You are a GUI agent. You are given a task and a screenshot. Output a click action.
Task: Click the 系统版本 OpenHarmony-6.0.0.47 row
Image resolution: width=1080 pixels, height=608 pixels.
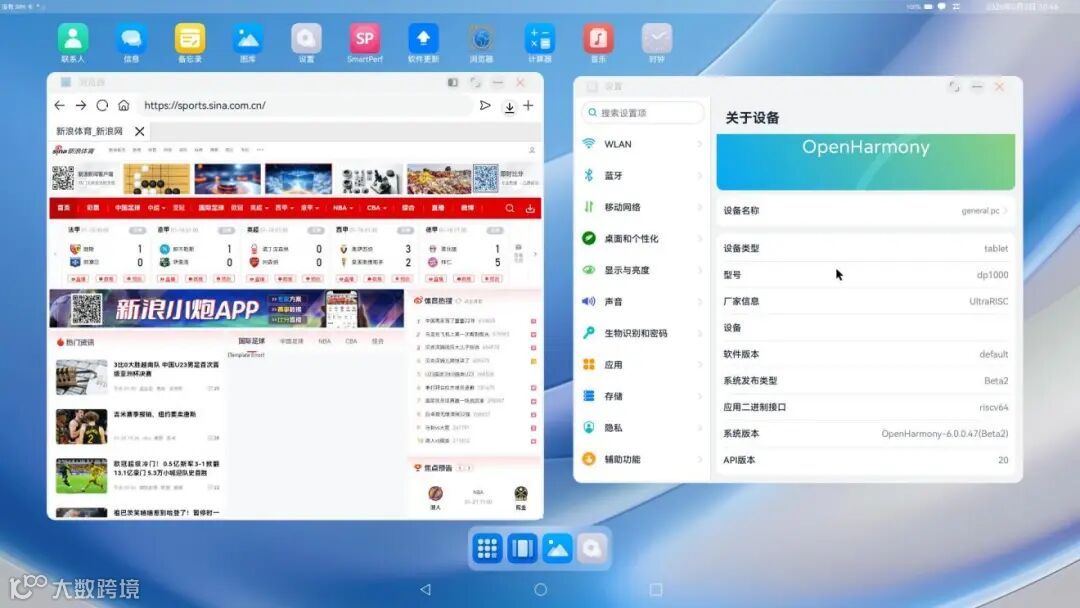coord(865,433)
